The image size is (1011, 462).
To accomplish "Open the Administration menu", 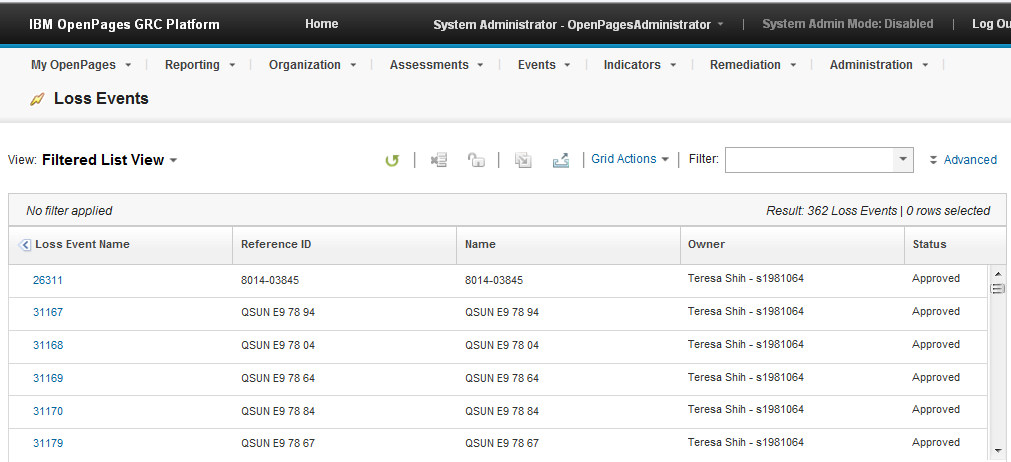I will (x=879, y=64).
